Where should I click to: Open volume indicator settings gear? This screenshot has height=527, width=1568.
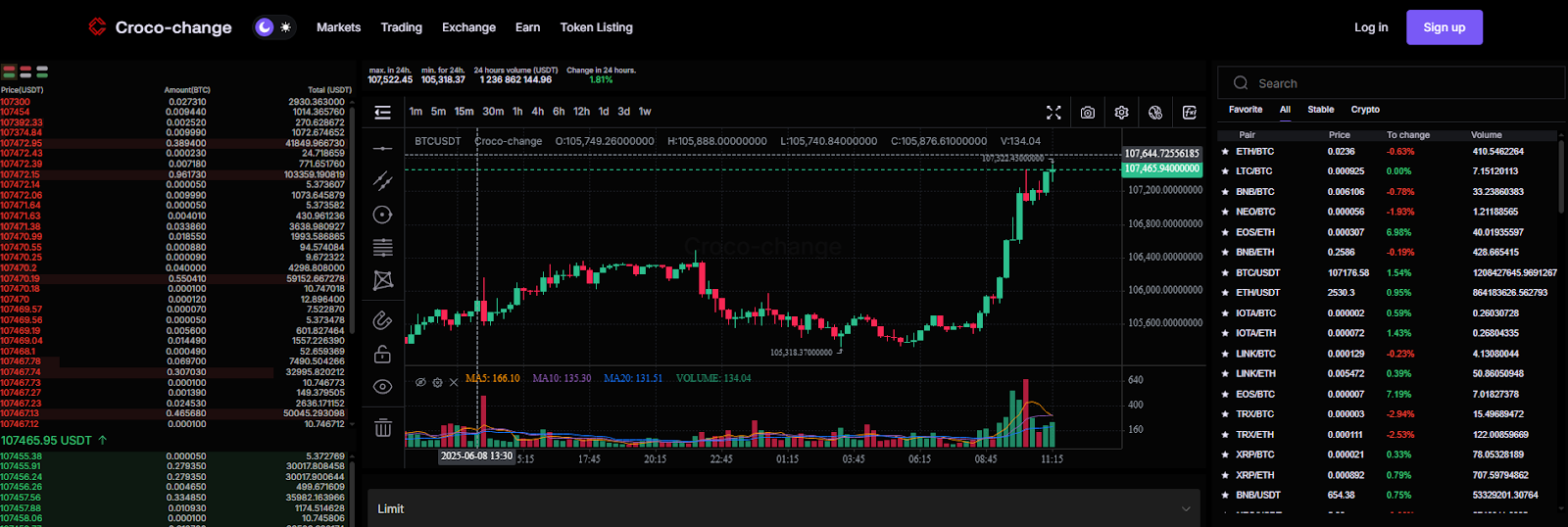(x=437, y=382)
